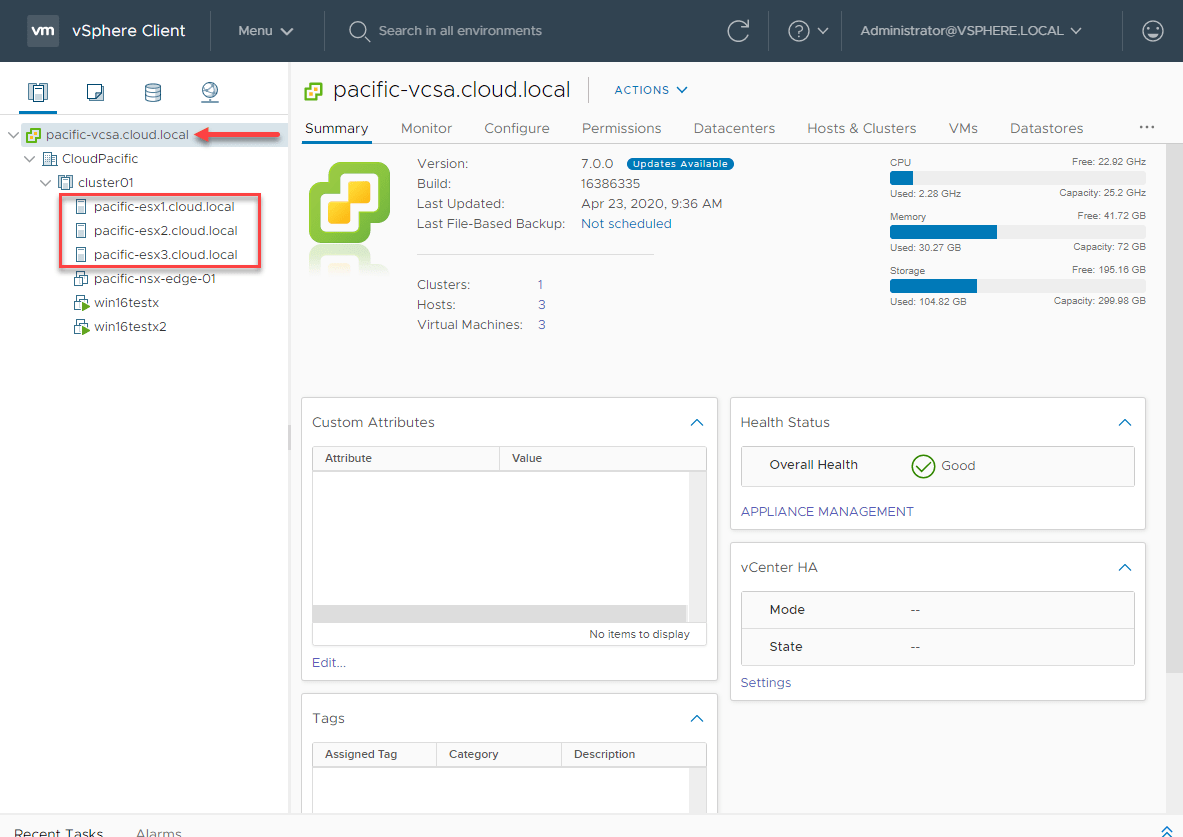The image size is (1183, 837).
Task: Expand the bottom Recent Tasks panel arrows
Action: tap(1166, 831)
